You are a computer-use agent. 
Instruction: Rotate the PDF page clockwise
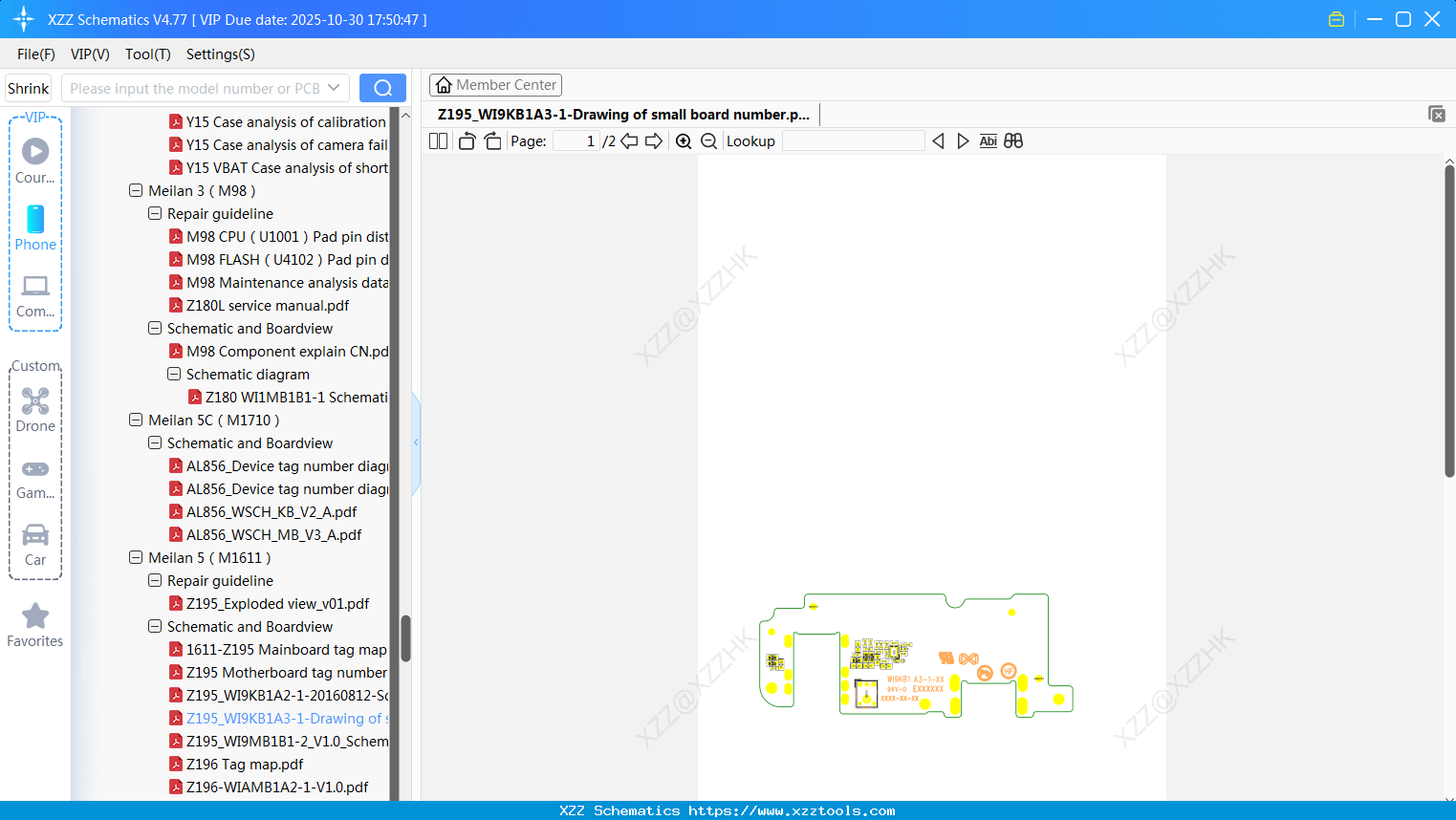[x=492, y=140]
